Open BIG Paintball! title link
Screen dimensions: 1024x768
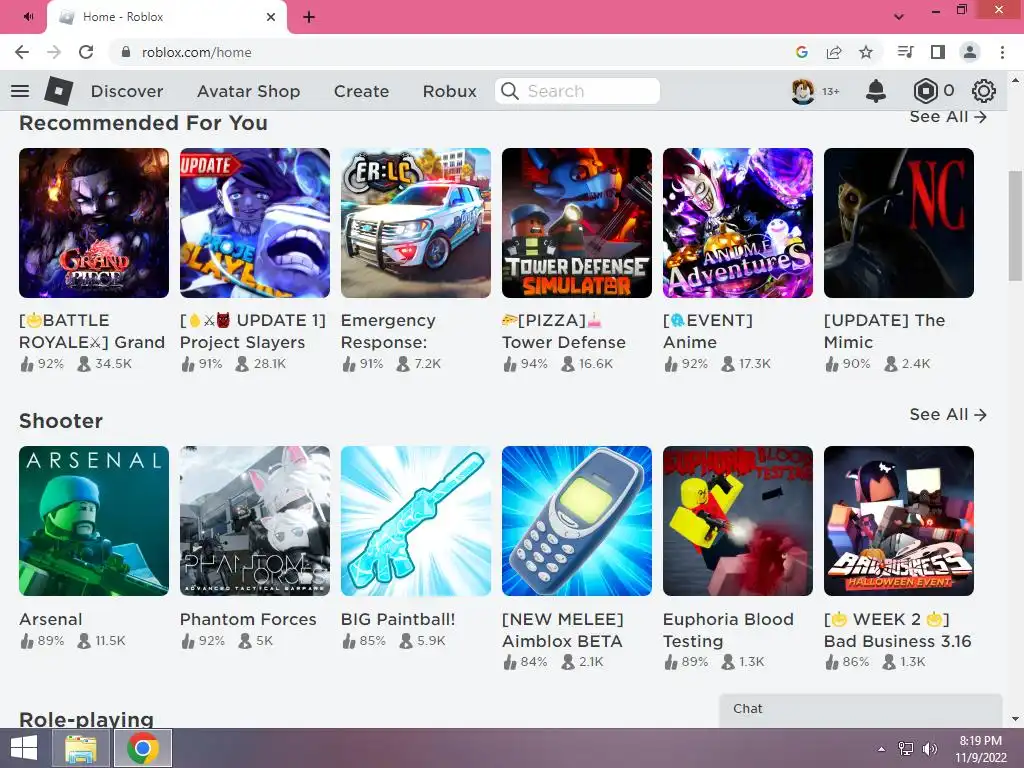[x=398, y=619]
